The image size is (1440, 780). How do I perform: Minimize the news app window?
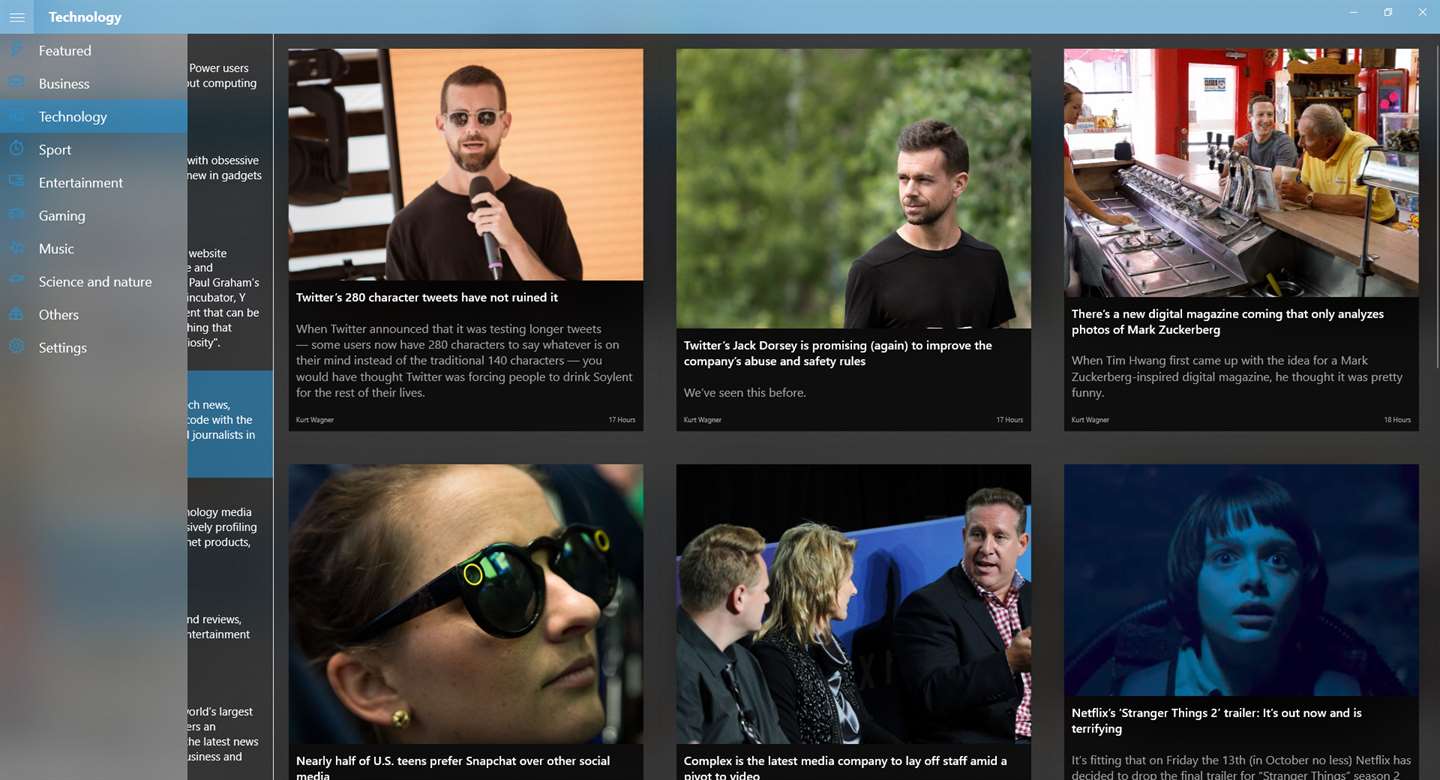1354,12
